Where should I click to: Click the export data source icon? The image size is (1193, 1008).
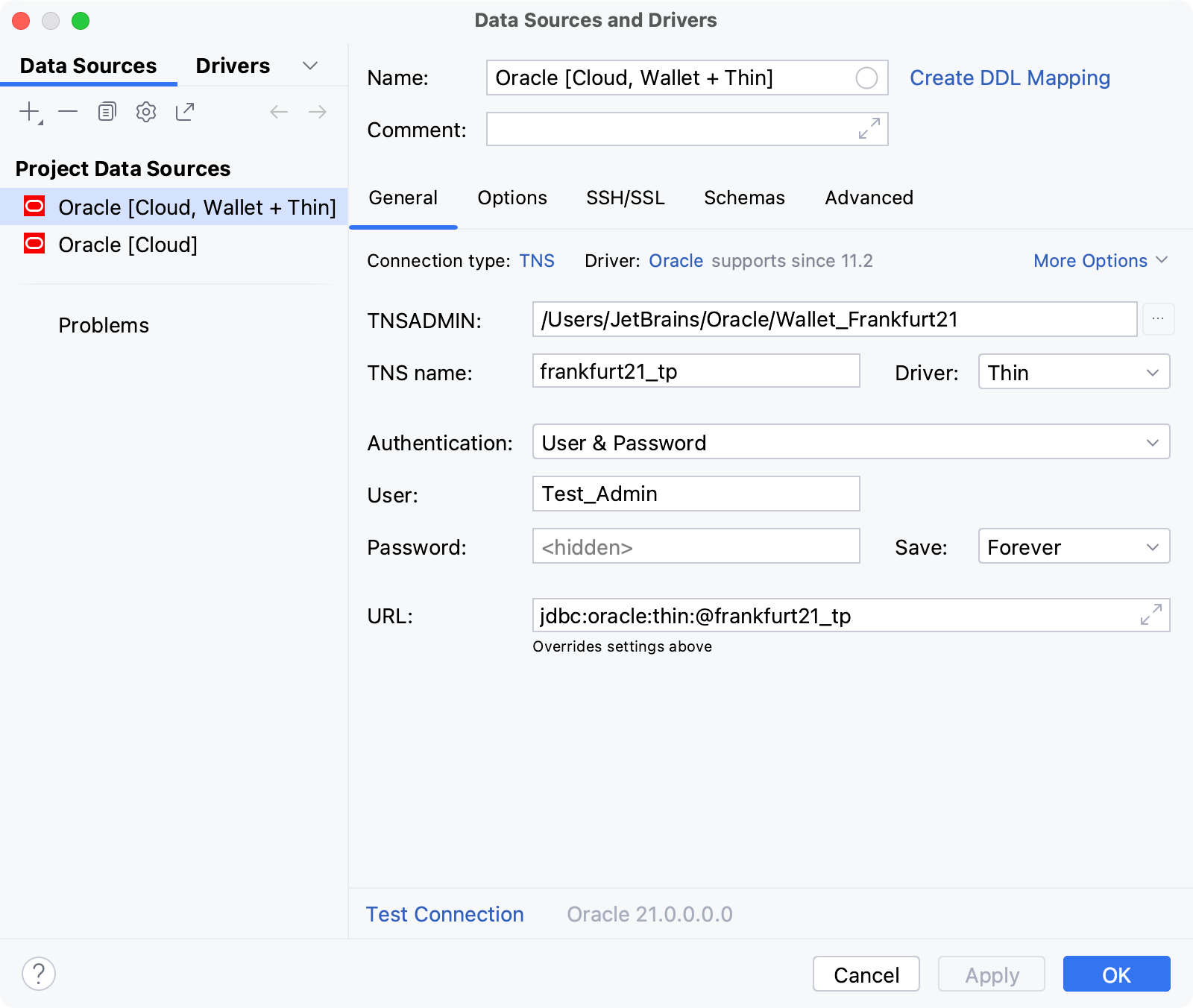coord(185,110)
